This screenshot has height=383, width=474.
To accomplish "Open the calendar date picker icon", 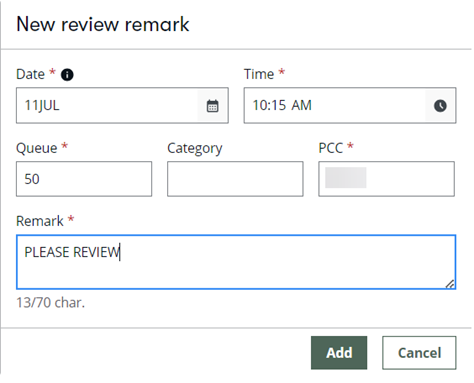I will (x=212, y=106).
